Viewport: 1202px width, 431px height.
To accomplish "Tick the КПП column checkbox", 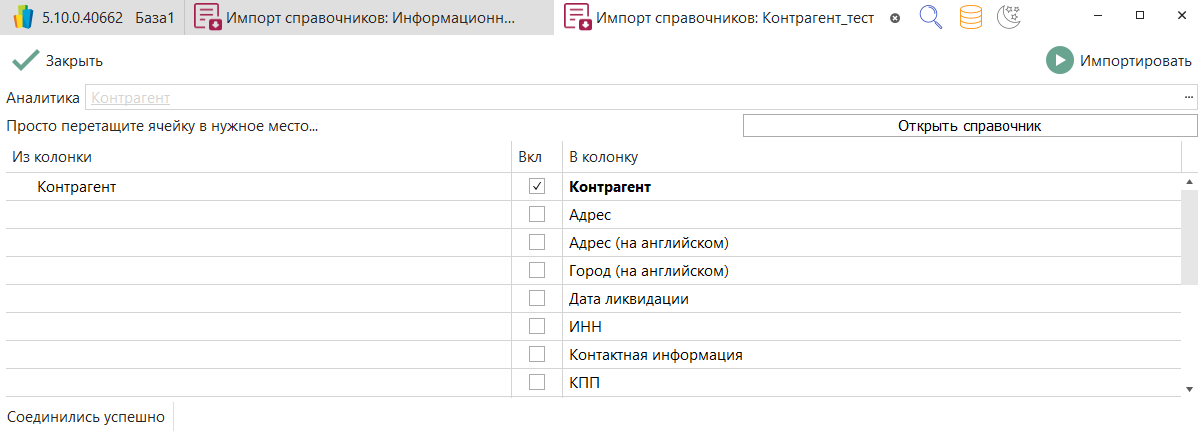I will (537, 383).
